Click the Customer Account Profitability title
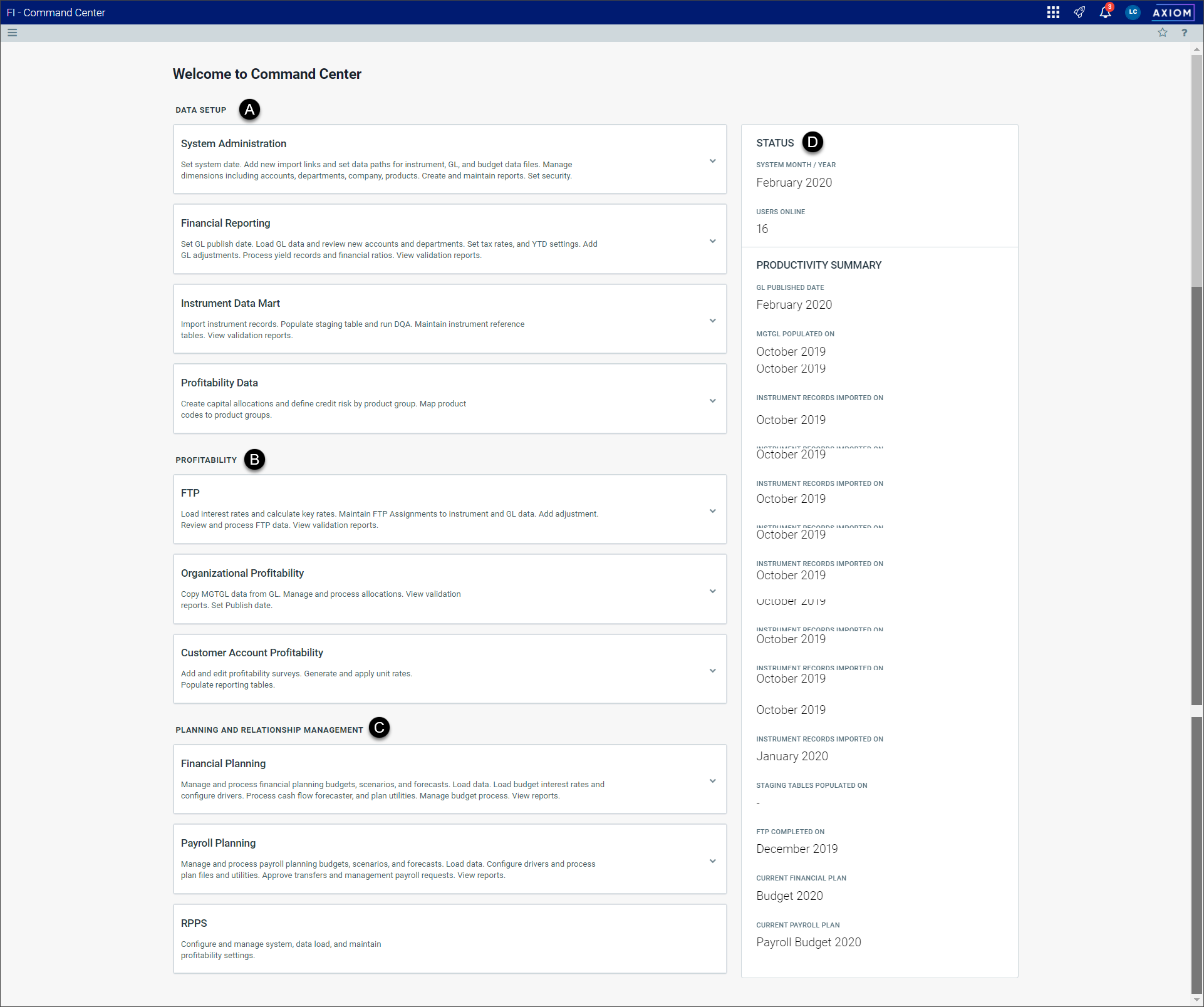The image size is (1204, 1007). click(252, 653)
